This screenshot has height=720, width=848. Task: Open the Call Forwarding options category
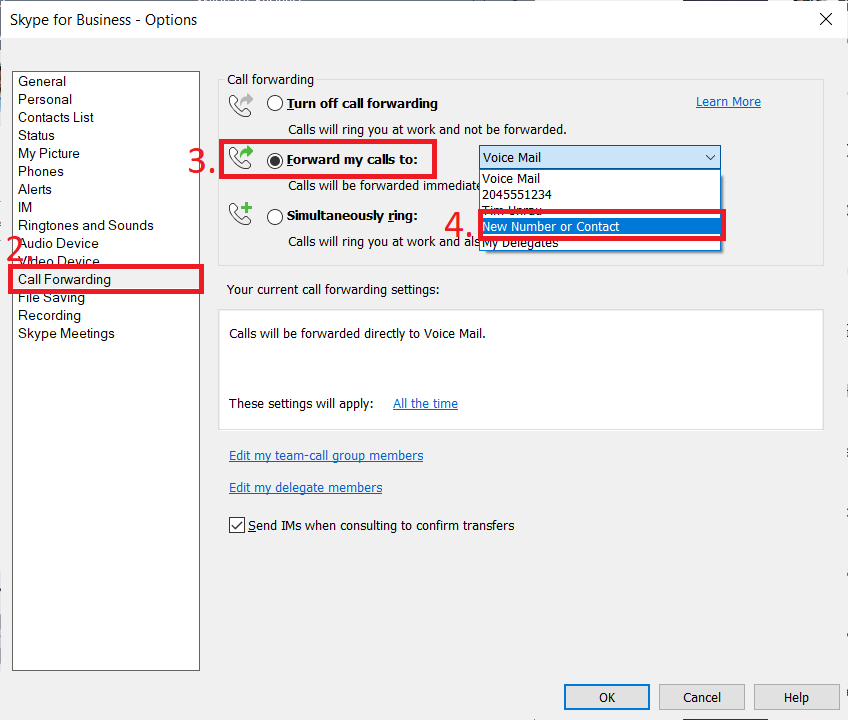click(64, 280)
